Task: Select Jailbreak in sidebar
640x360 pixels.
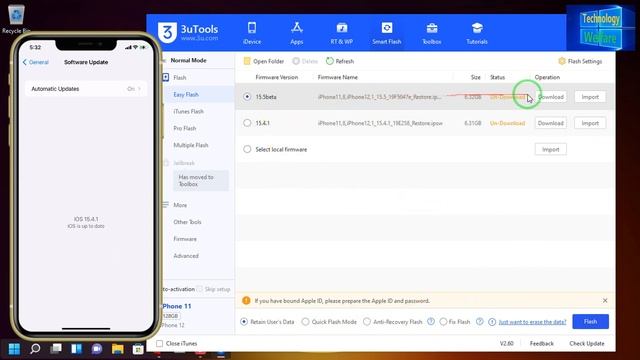Action: (x=184, y=163)
